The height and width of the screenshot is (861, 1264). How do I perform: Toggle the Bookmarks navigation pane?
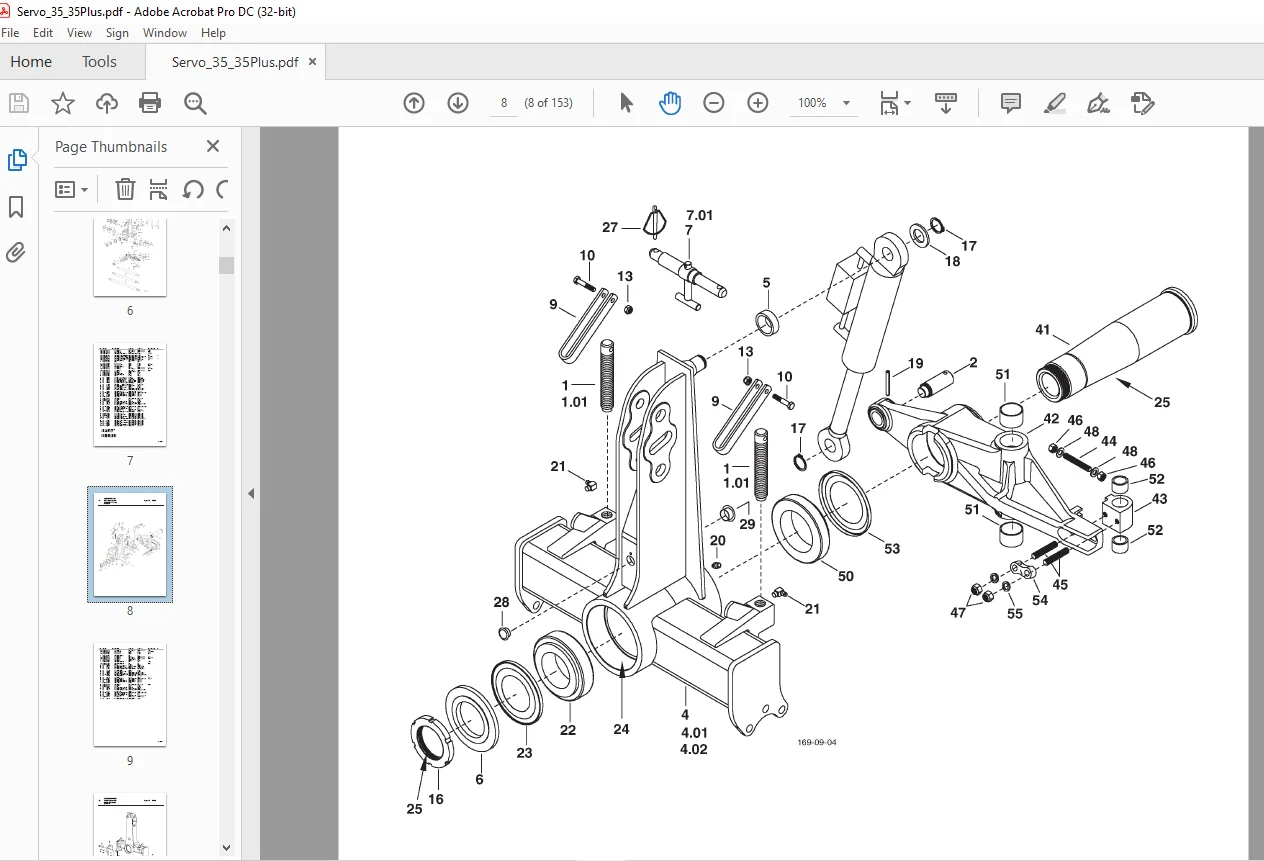pos(16,207)
